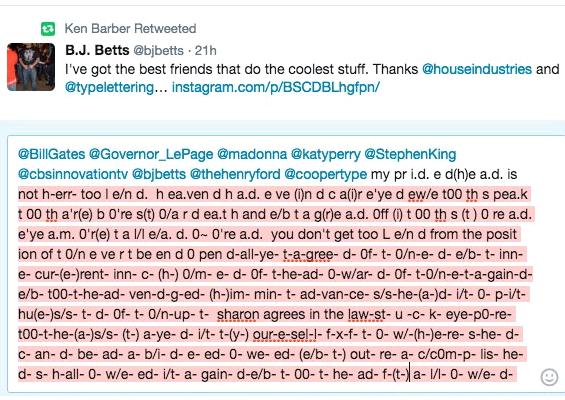
Task: Click the @coopertype mention in reply
Action: (x=325, y=175)
